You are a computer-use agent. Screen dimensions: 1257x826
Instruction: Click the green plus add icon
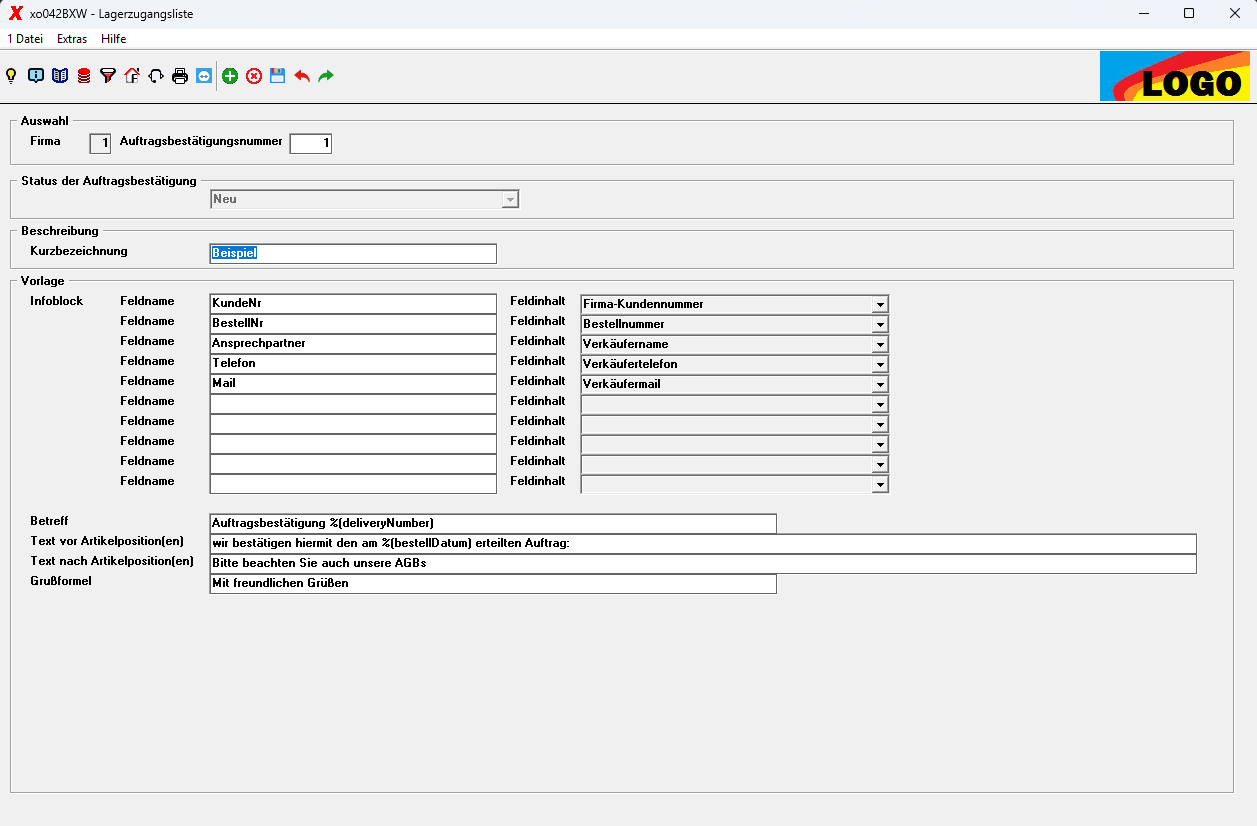(230, 76)
